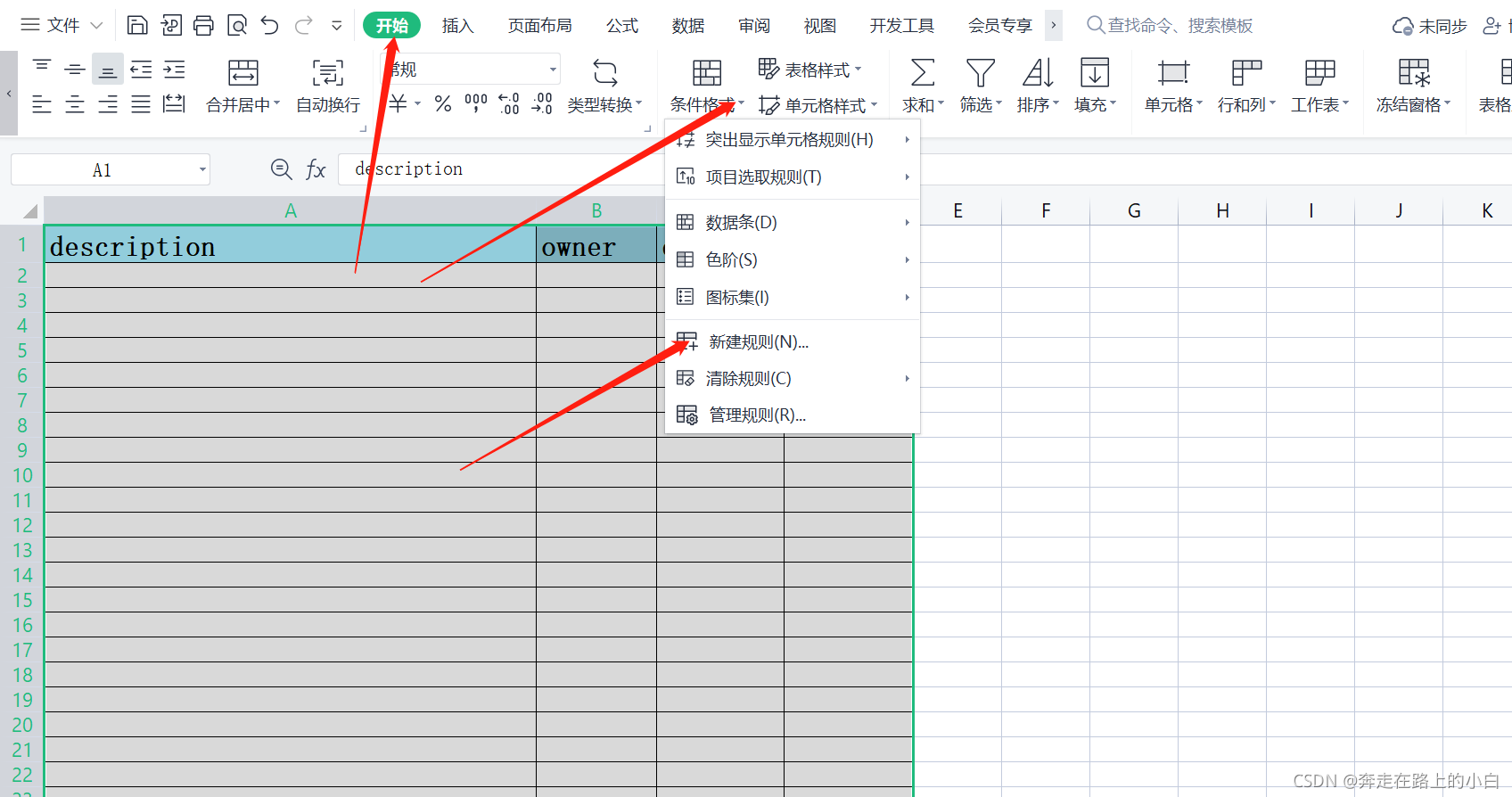Click the fx insert function icon

(316, 169)
